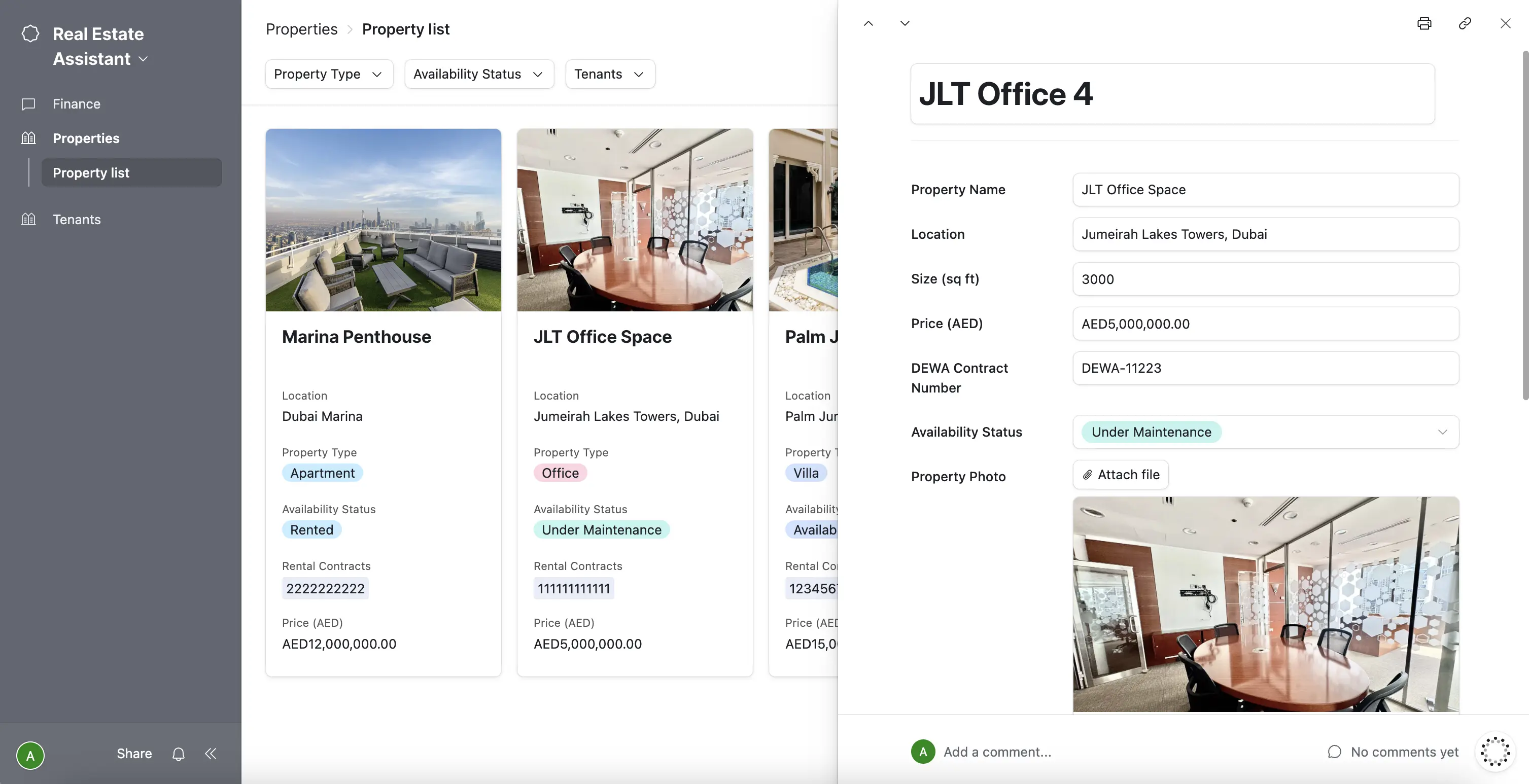Go to previous record with up arrow

[868, 24]
